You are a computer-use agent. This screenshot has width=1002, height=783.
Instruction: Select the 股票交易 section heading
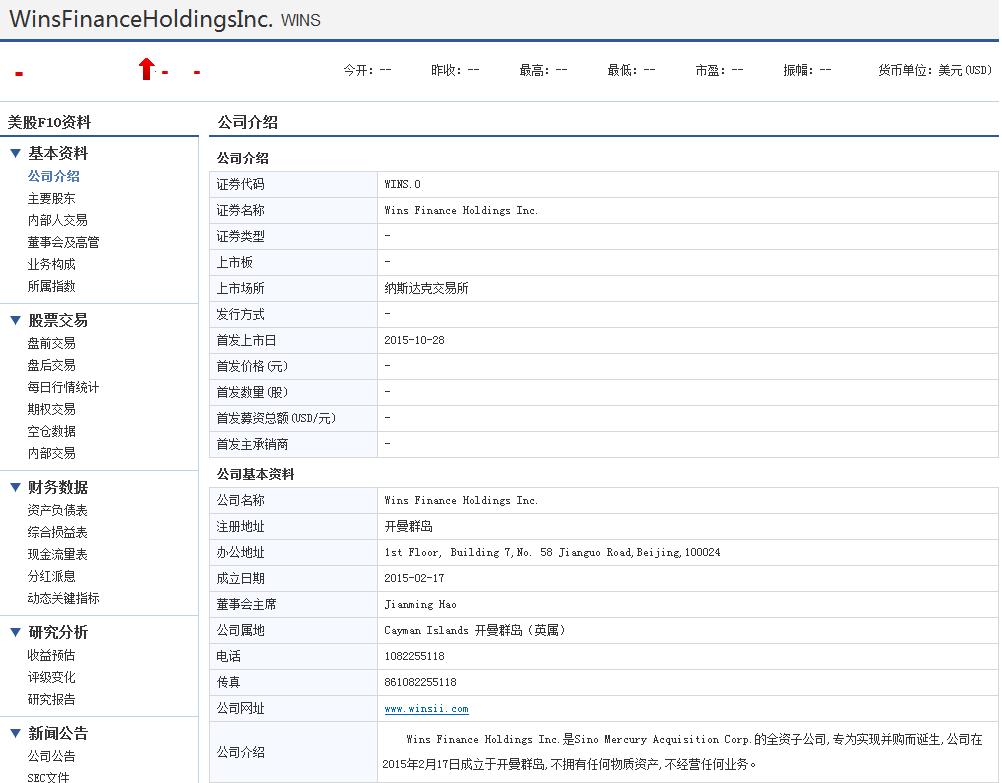click(58, 320)
